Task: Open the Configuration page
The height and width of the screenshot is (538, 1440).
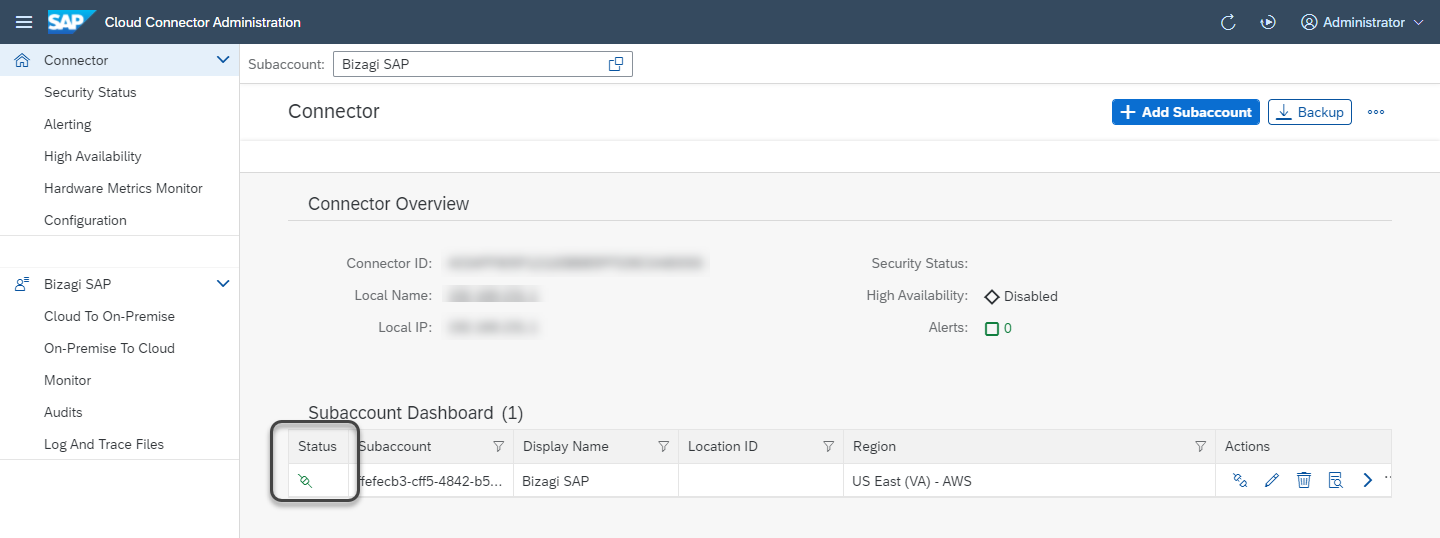Action: coord(85,220)
